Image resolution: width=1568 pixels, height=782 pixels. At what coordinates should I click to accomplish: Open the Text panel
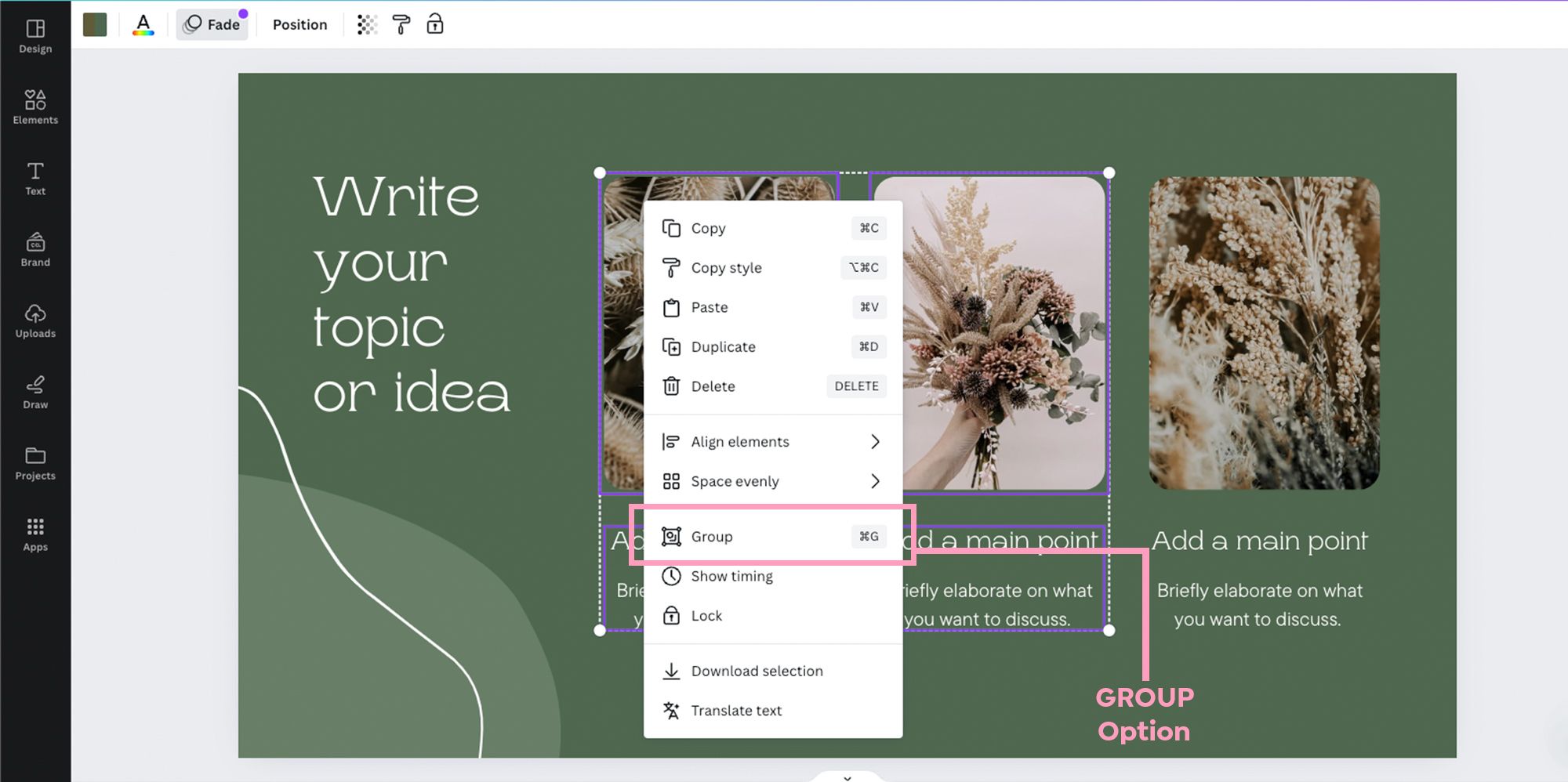tap(35, 179)
